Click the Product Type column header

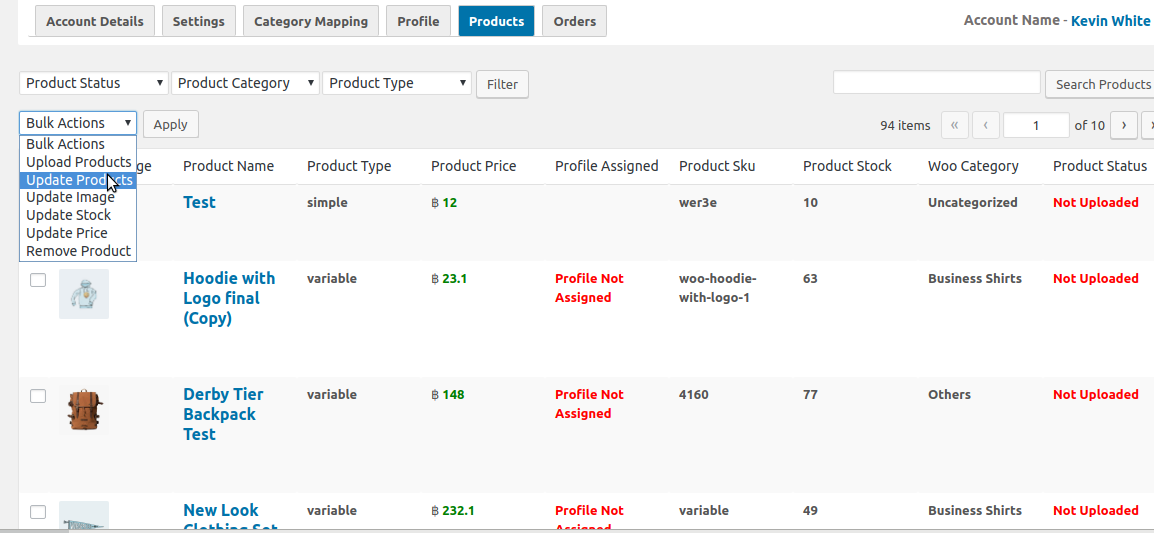click(349, 166)
